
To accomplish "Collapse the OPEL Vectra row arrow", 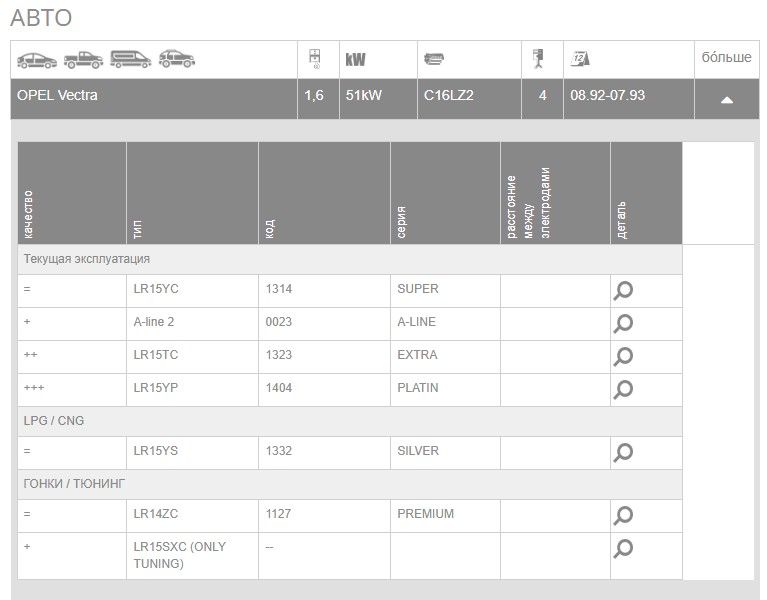I will point(727,99).
